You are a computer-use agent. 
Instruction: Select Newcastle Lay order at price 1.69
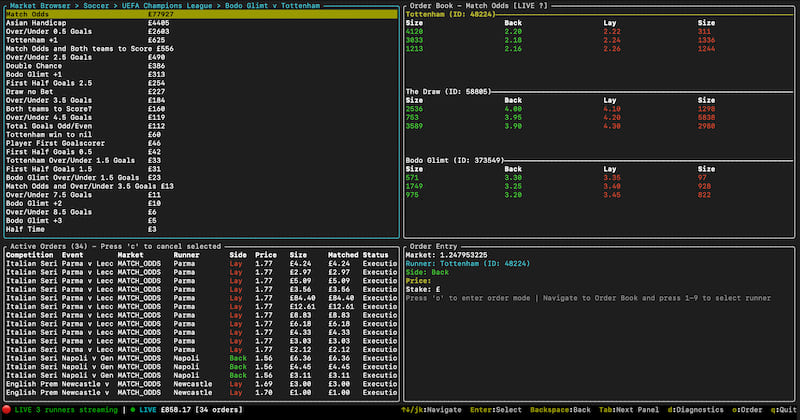coord(202,384)
